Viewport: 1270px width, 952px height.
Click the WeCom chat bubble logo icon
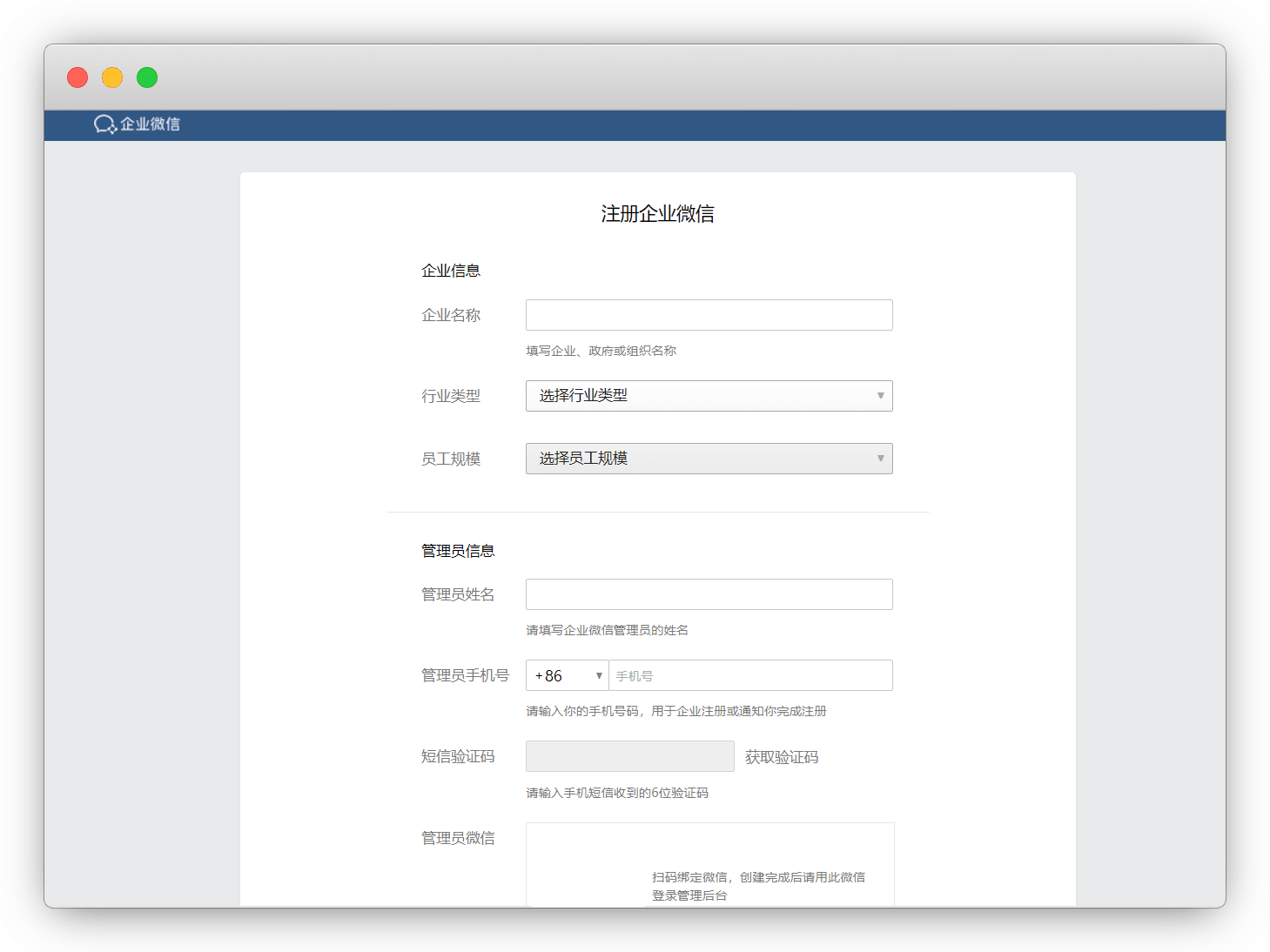104,124
